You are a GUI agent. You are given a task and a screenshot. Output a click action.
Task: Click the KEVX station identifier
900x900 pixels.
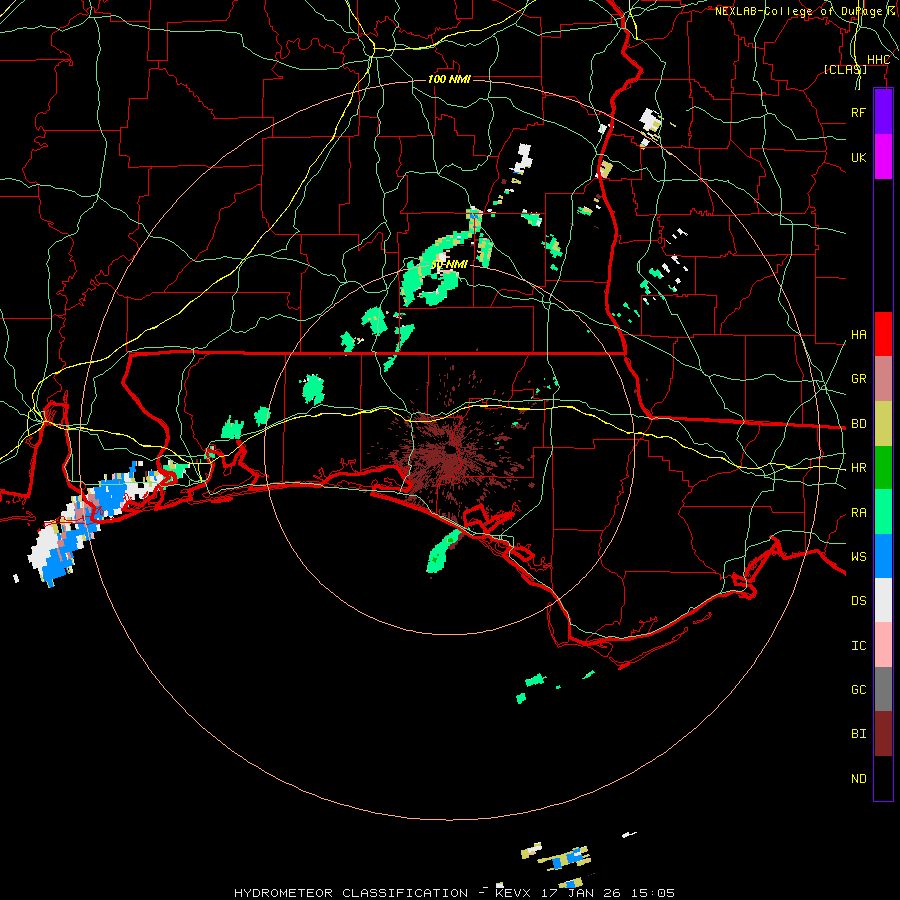pos(515,893)
